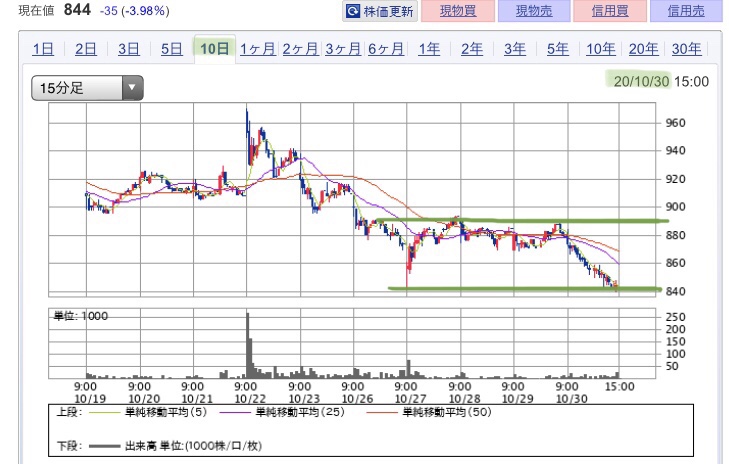Select the 3日 chart period
The width and height of the screenshot is (729, 464).
(x=128, y=49)
